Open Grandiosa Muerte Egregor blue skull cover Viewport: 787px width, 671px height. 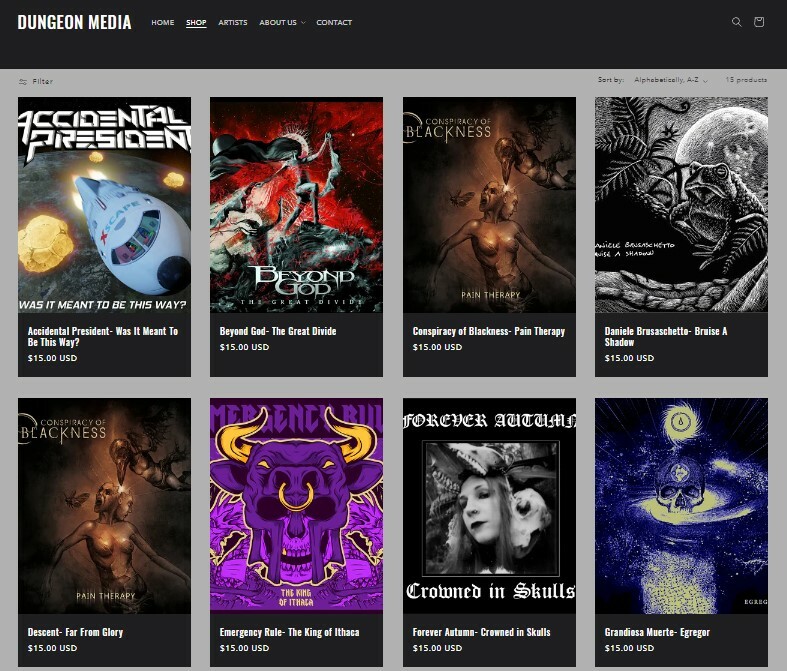[x=681, y=506]
